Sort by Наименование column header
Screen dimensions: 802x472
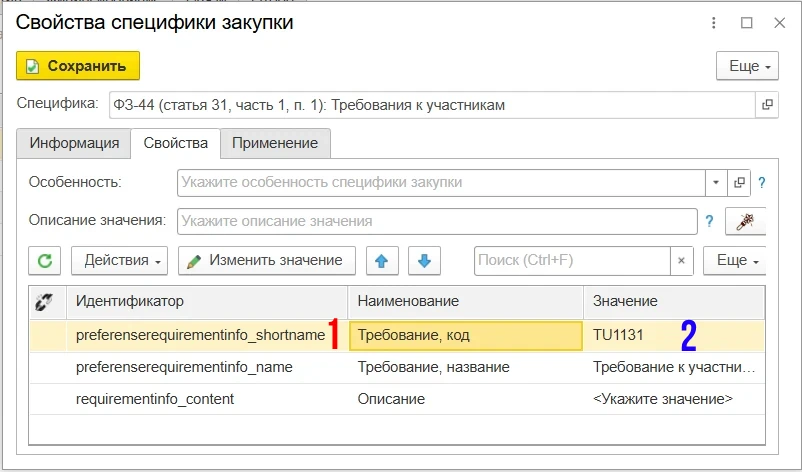click(x=465, y=302)
